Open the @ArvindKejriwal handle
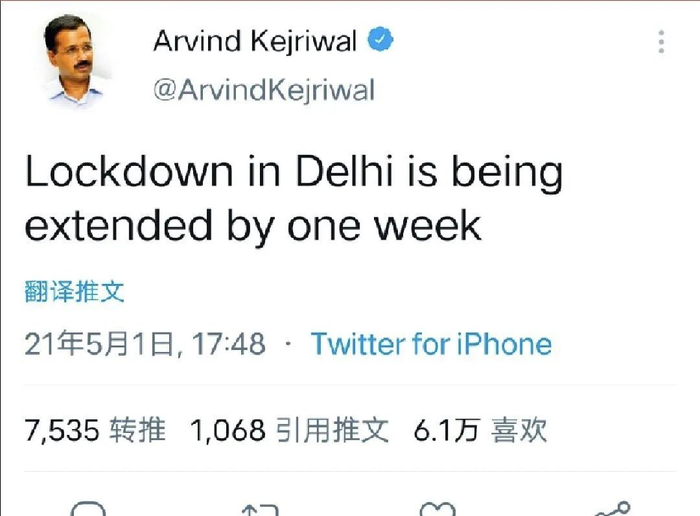The width and height of the screenshot is (700, 516). [263, 90]
